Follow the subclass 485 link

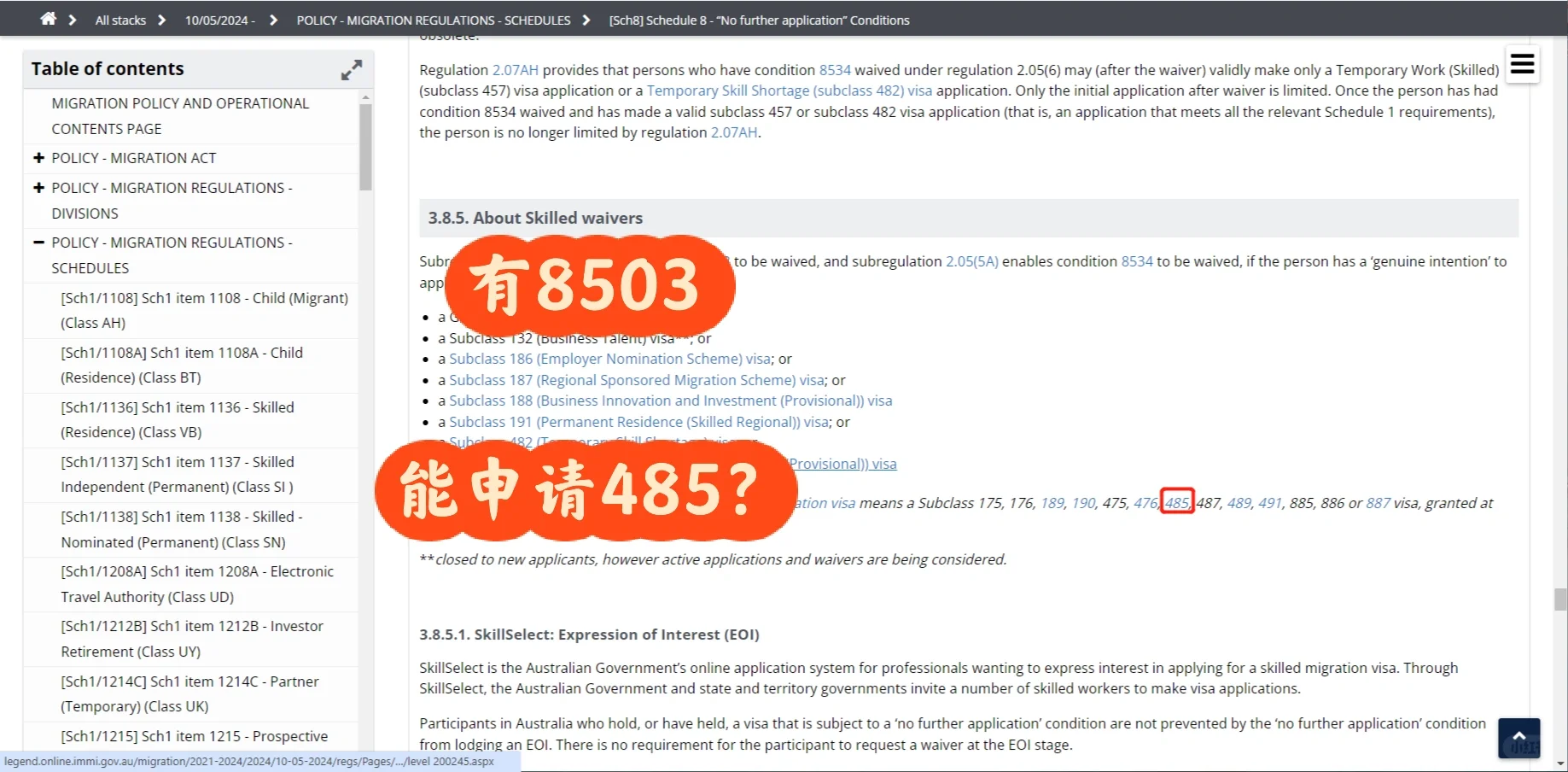1177,503
